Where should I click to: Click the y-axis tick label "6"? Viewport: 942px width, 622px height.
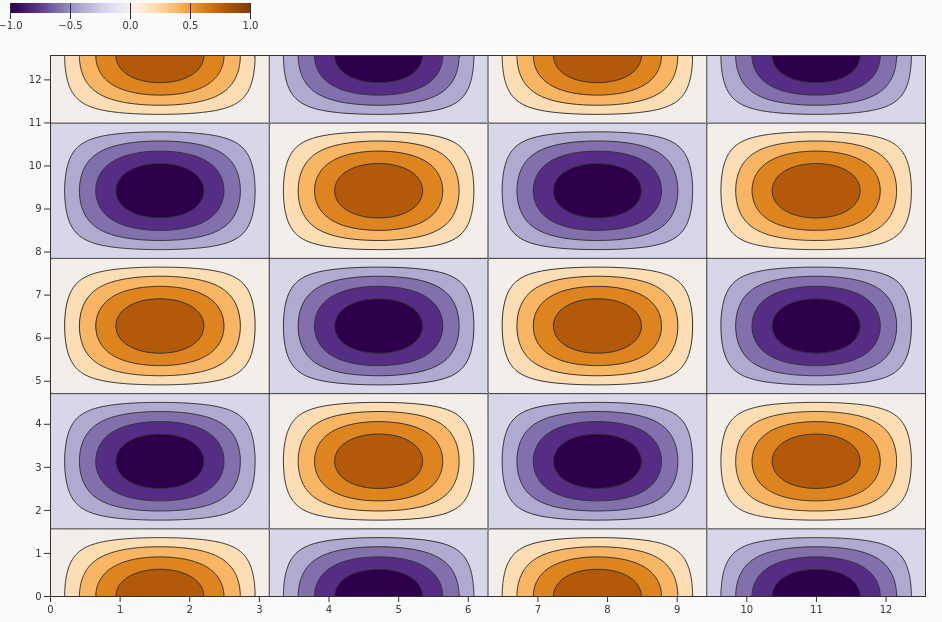(38, 338)
